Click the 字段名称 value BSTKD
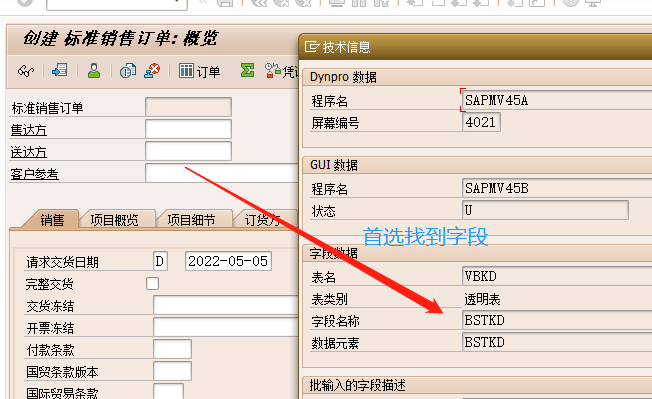The height and width of the screenshot is (399, 652). coord(557,320)
